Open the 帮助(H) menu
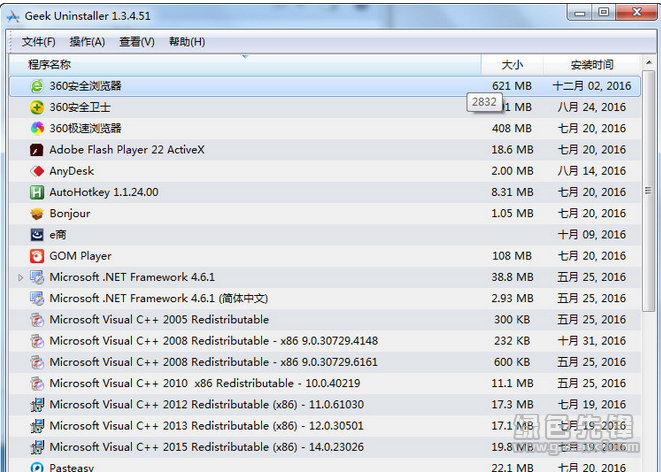This screenshot has height=472, width=661. [x=187, y=42]
